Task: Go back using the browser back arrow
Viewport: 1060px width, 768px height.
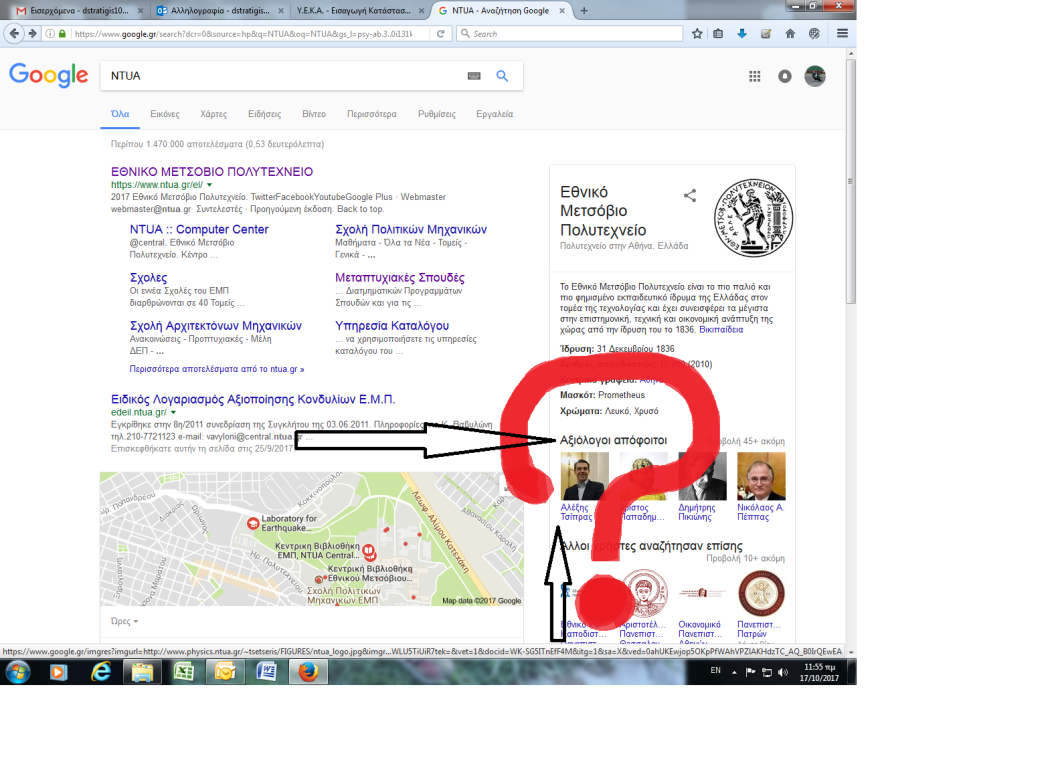Action: pyautogui.click(x=14, y=33)
